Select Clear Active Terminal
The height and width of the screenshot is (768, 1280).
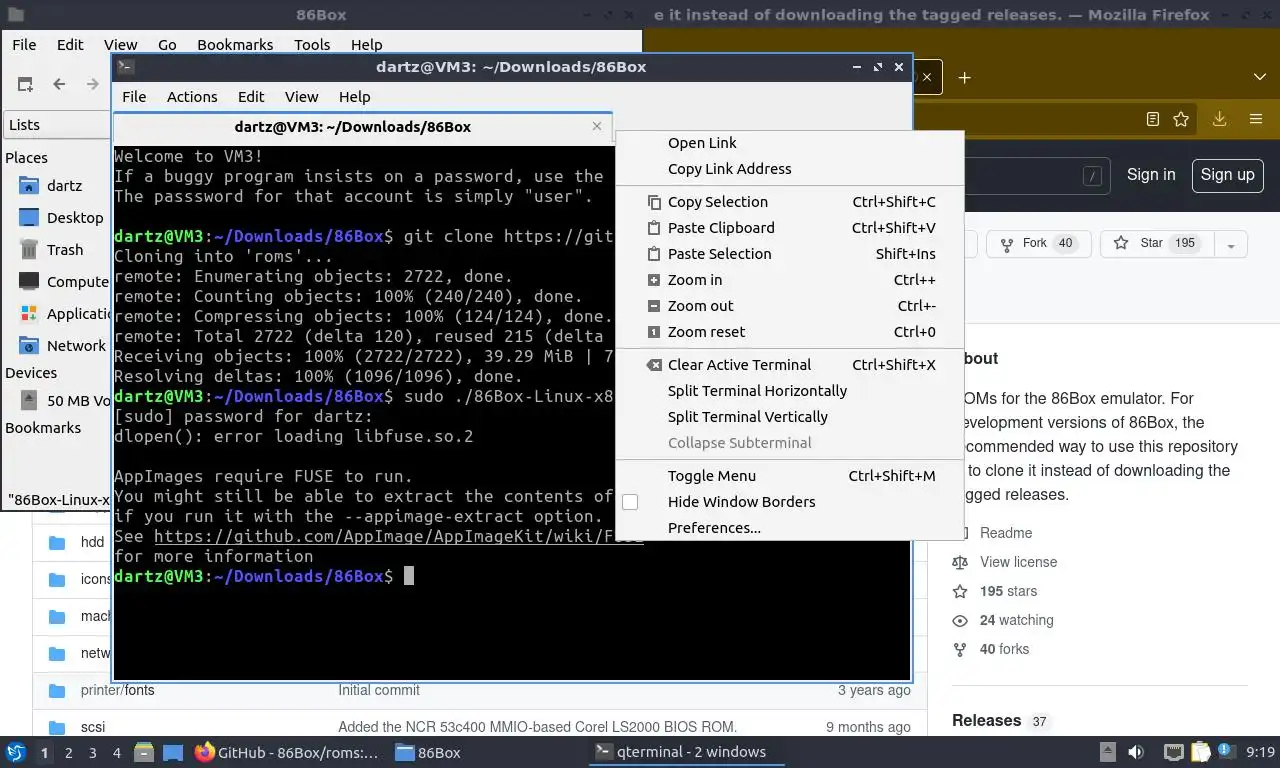(x=790, y=365)
